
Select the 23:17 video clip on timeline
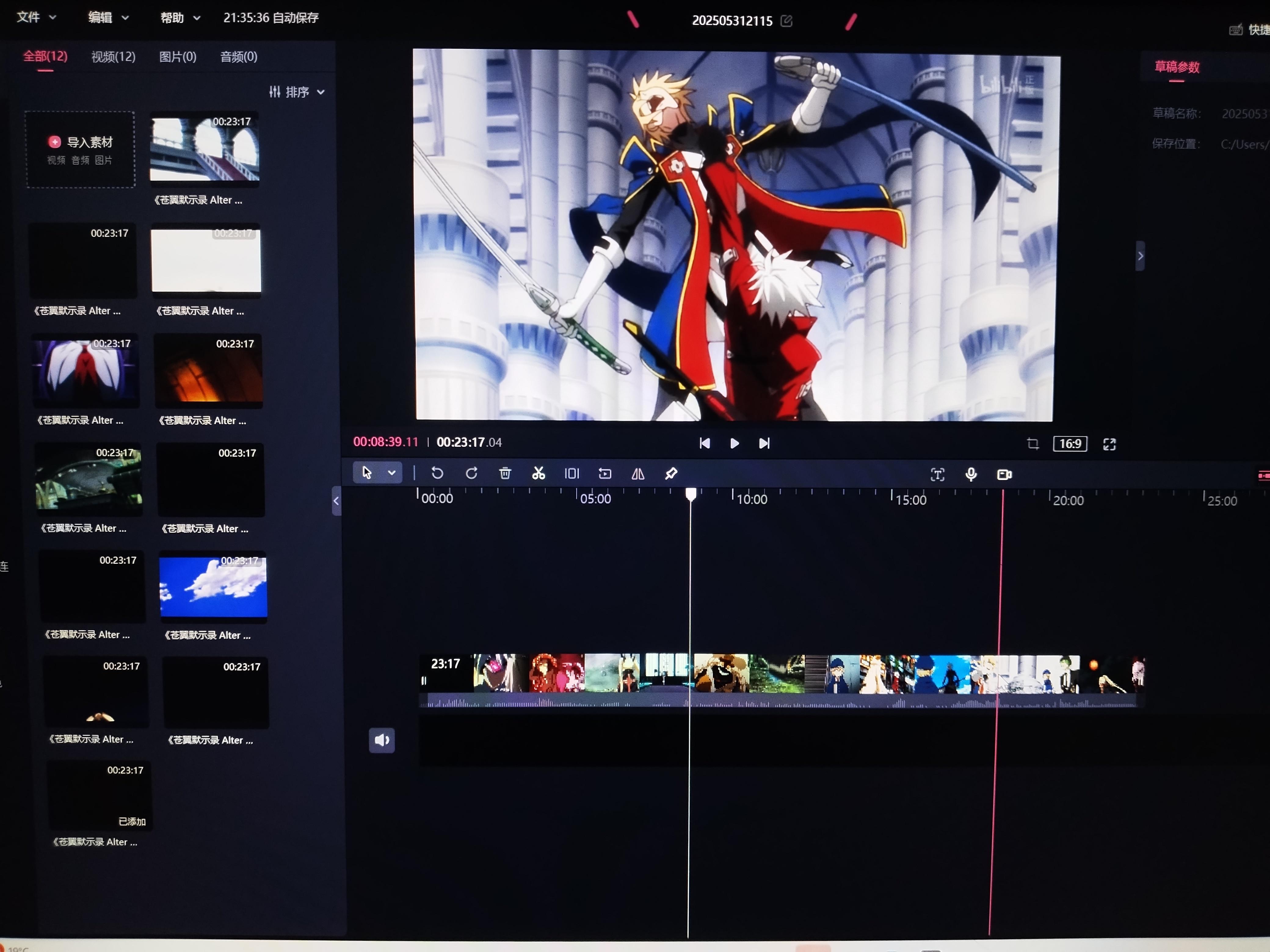[782, 680]
